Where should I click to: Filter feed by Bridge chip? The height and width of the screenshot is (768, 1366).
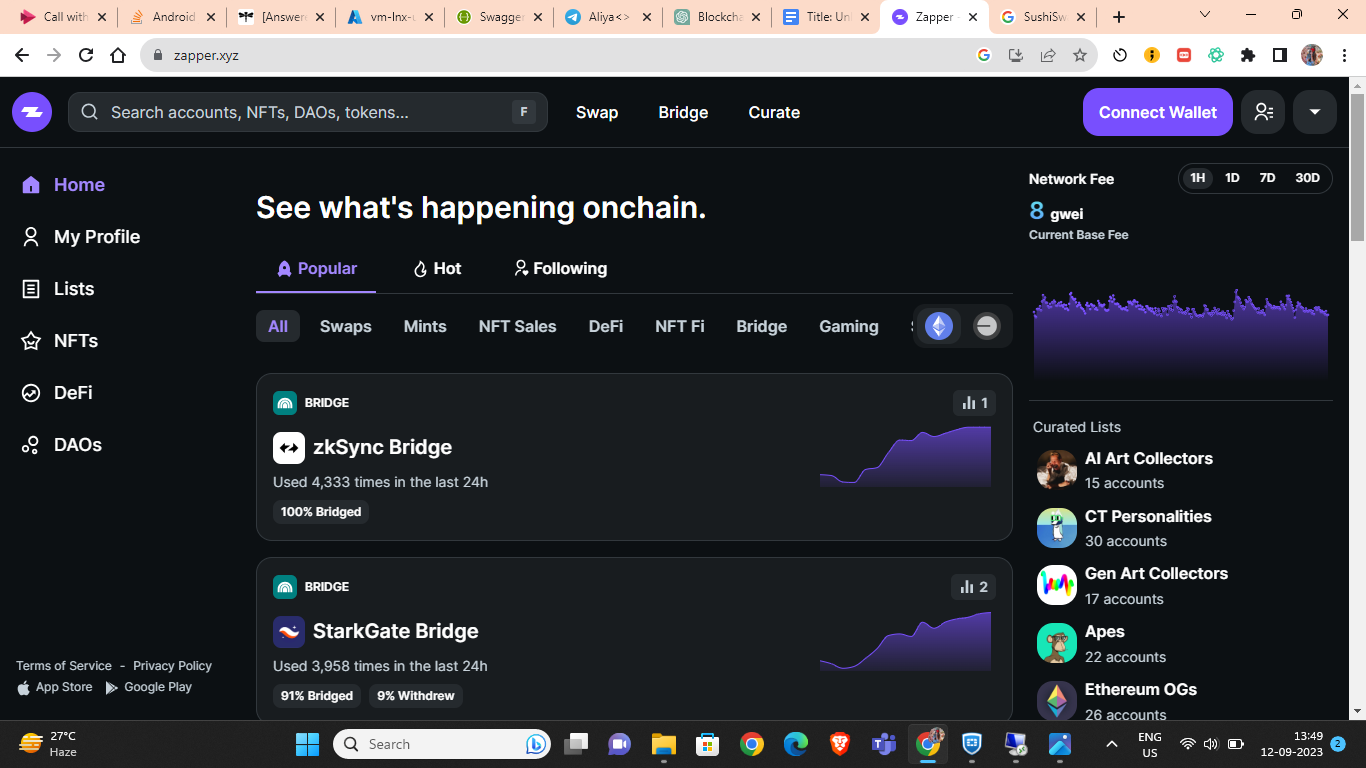pos(762,326)
